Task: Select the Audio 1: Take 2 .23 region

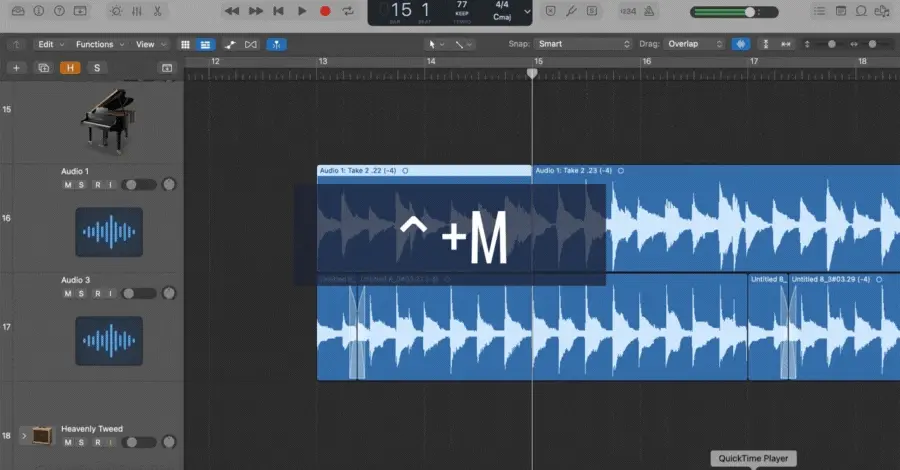Action: (x=716, y=218)
